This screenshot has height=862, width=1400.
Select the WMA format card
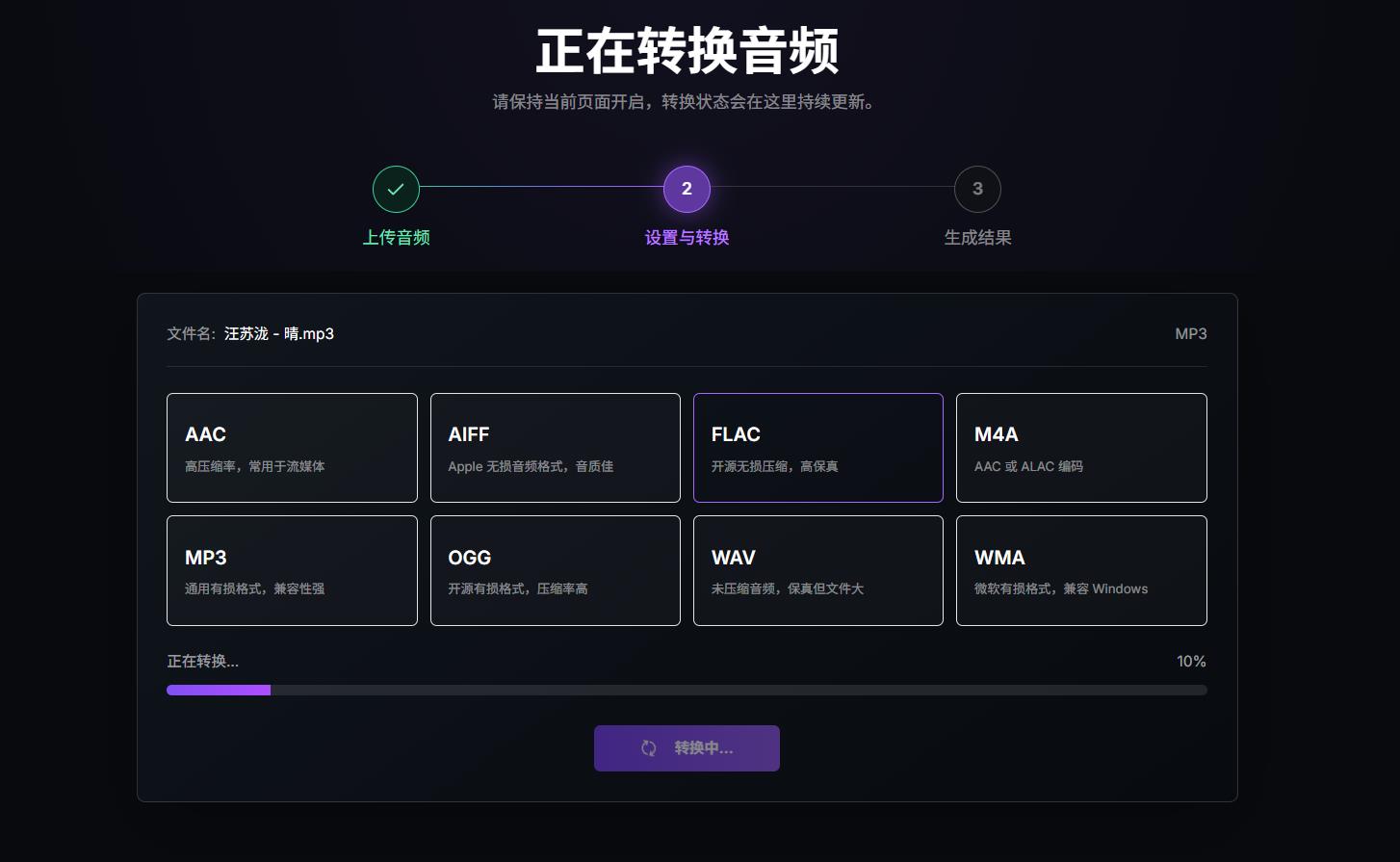point(1081,571)
